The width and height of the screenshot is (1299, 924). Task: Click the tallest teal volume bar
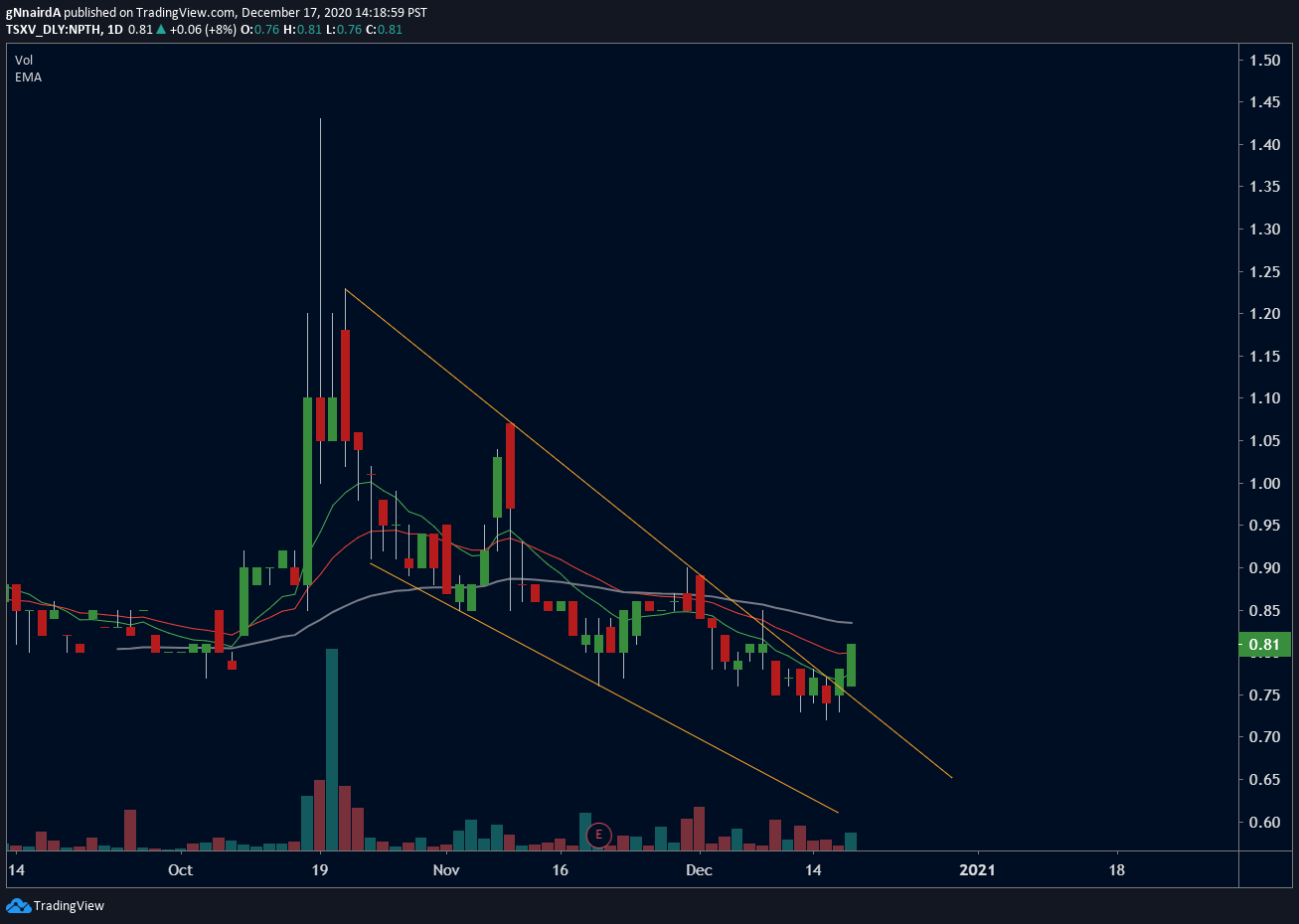point(332,749)
